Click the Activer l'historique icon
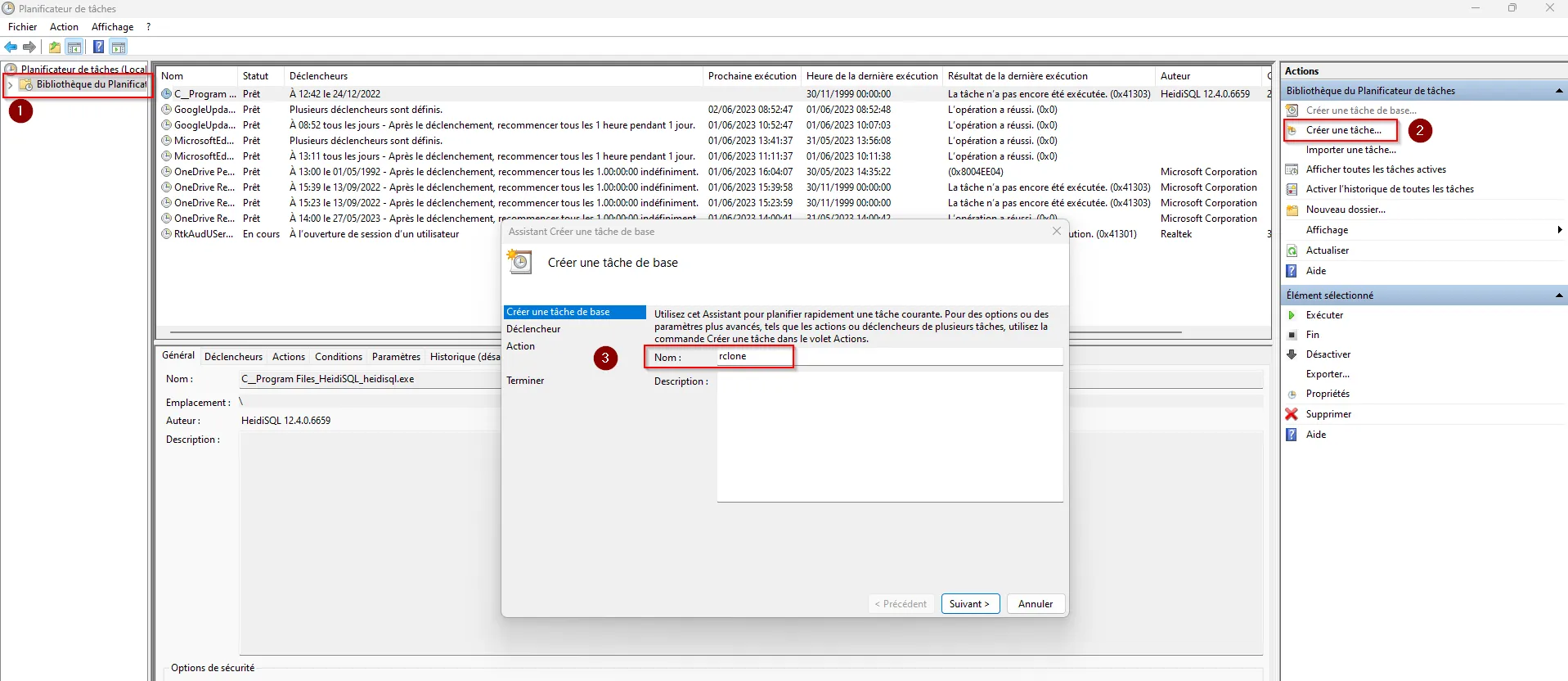 pyautogui.click(x=1292, y=189)
